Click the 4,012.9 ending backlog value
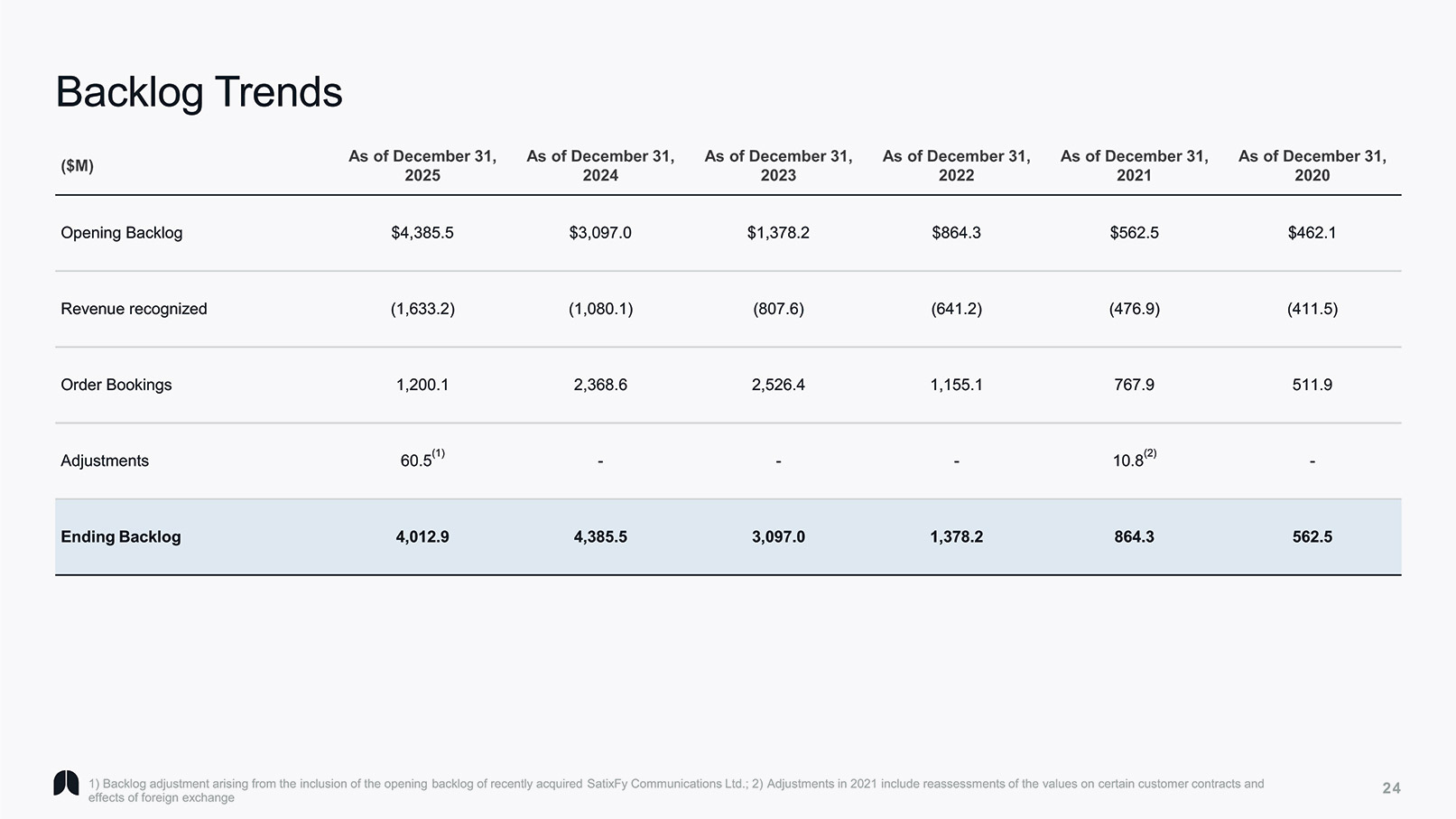 click(x=422, y=536)
